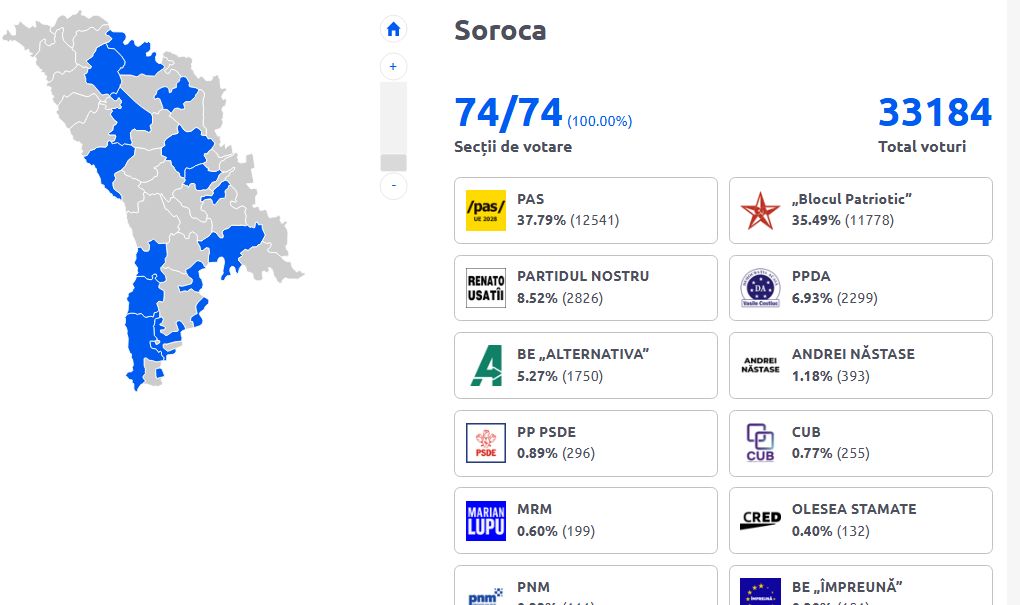Click the green Alternativa A logo
Viewport: 1020px width, 605px height.
point(487,366)
